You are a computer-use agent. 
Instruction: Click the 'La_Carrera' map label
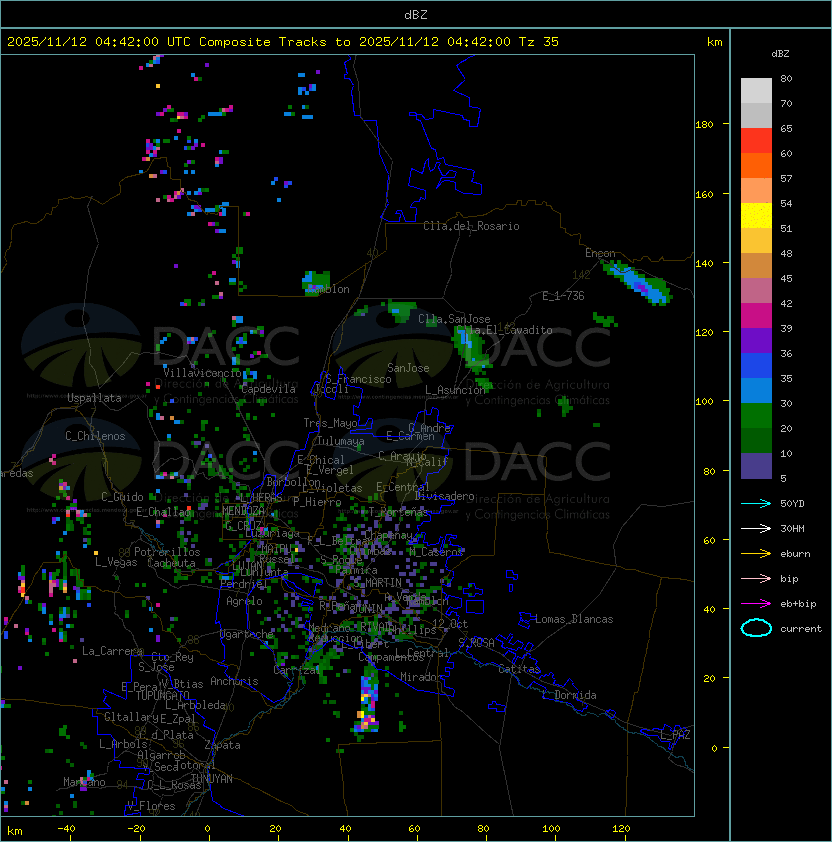tap(112, 651)
